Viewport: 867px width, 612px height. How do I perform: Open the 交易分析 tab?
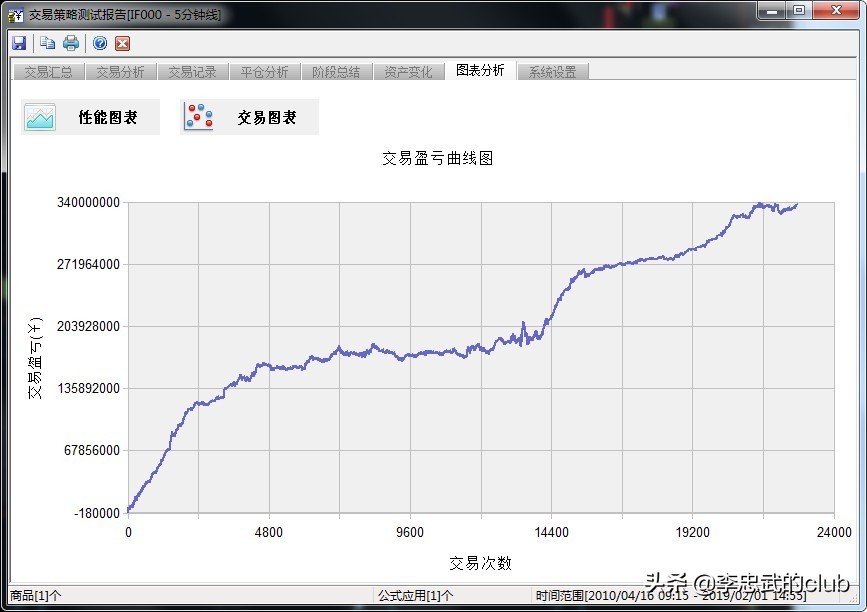click(119, 71)
